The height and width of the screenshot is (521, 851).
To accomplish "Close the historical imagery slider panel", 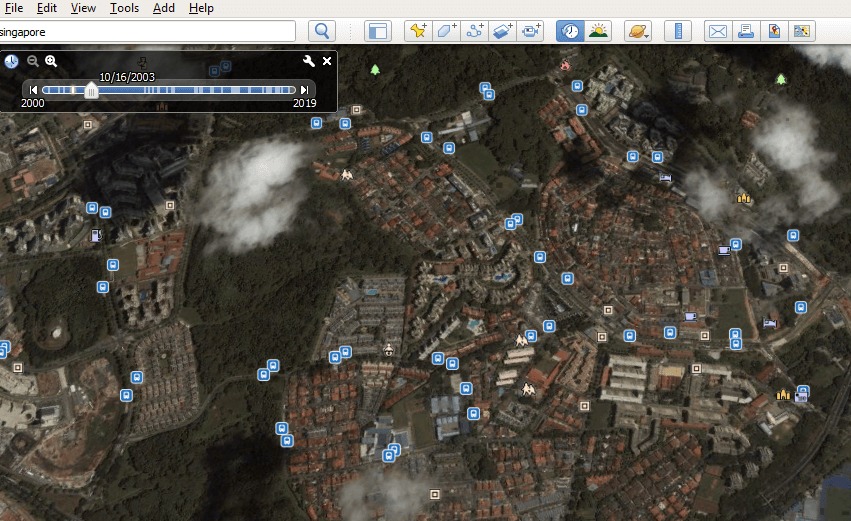I will coord(327,61).
